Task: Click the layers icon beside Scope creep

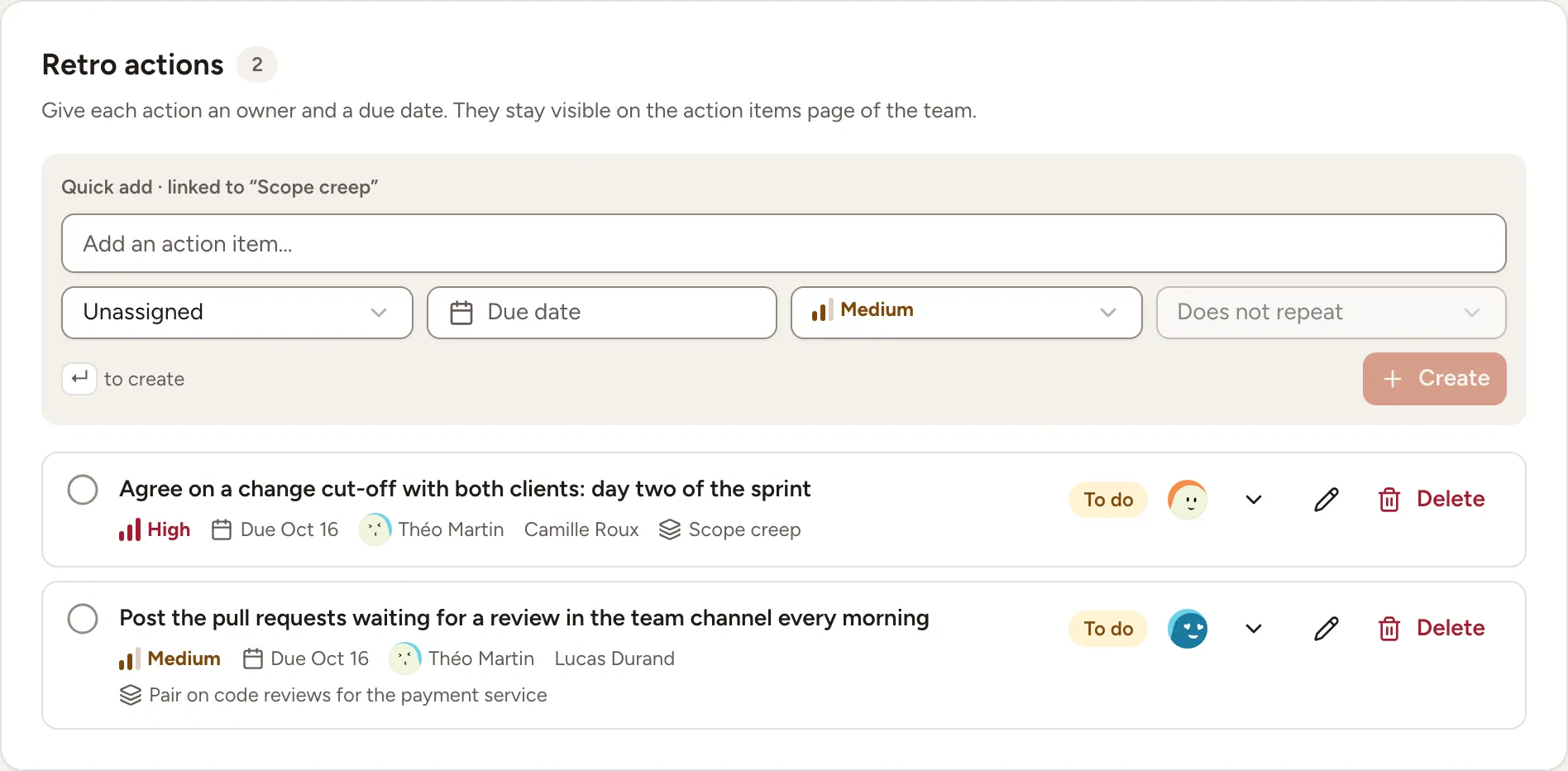Action: [670, 529]
